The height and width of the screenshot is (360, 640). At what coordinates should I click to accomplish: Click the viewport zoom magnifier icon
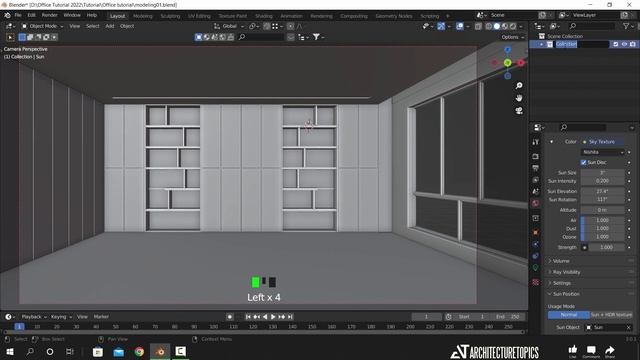(519, 86)
